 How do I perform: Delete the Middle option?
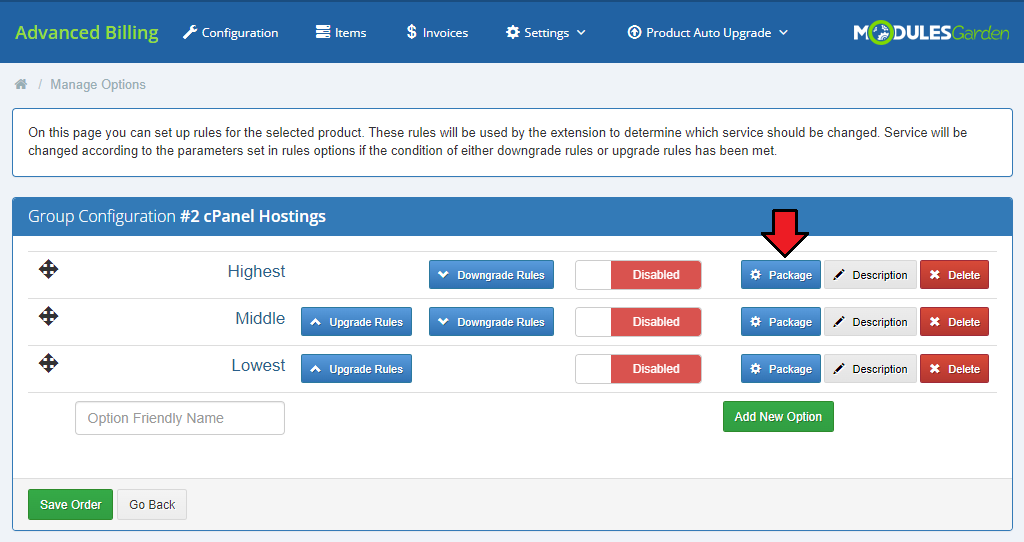pos(954,322)
